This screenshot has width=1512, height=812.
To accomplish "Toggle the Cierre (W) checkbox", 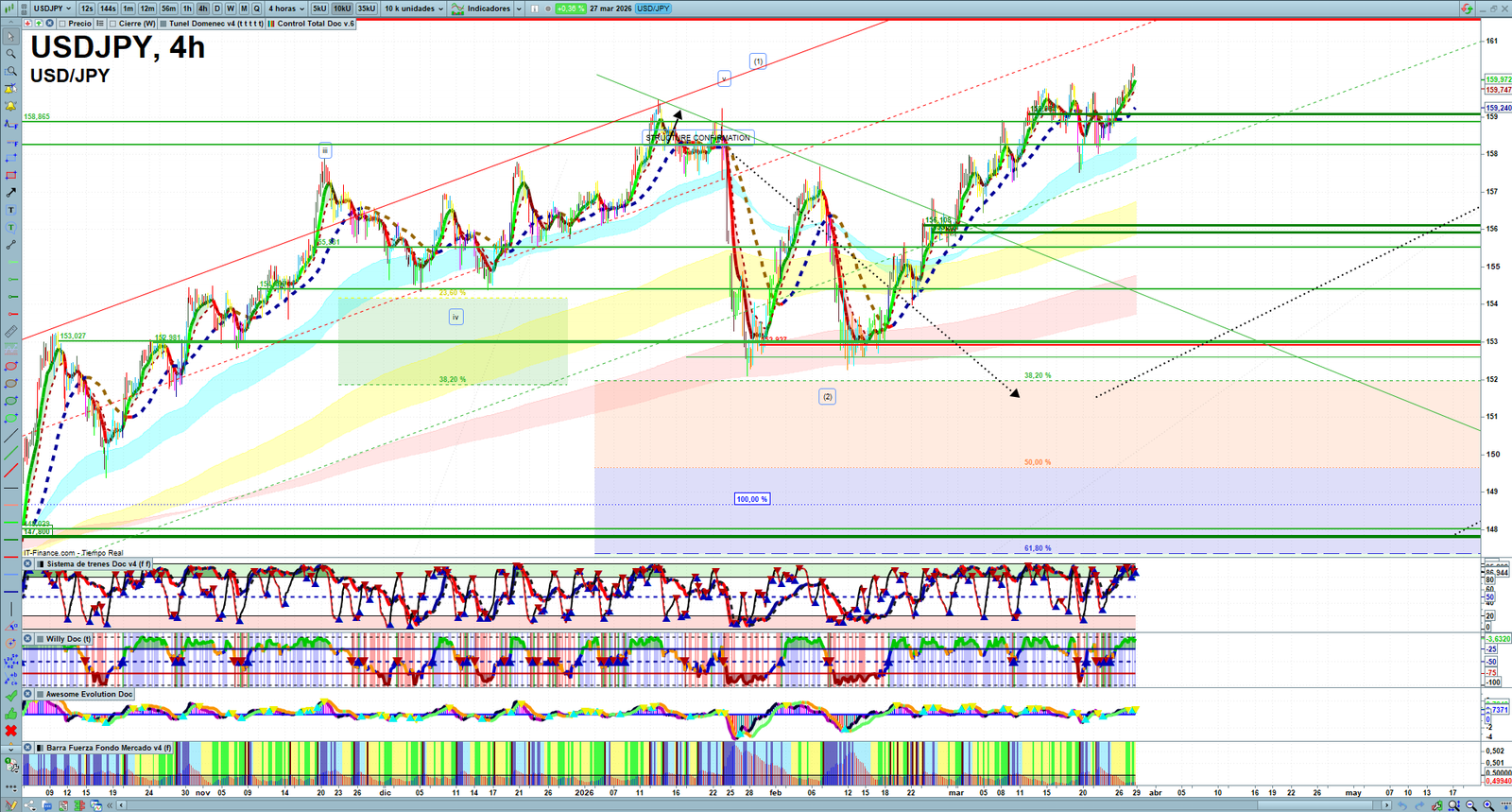I will tap(112, 24).
